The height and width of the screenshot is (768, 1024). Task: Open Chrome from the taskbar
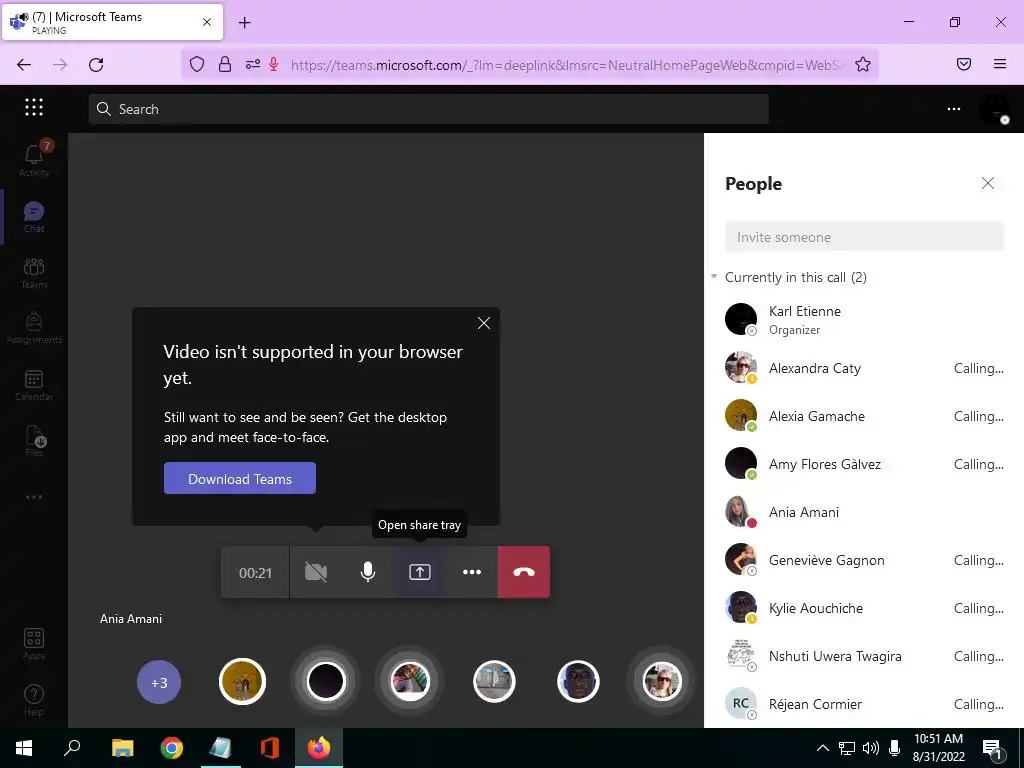(172, 748)
